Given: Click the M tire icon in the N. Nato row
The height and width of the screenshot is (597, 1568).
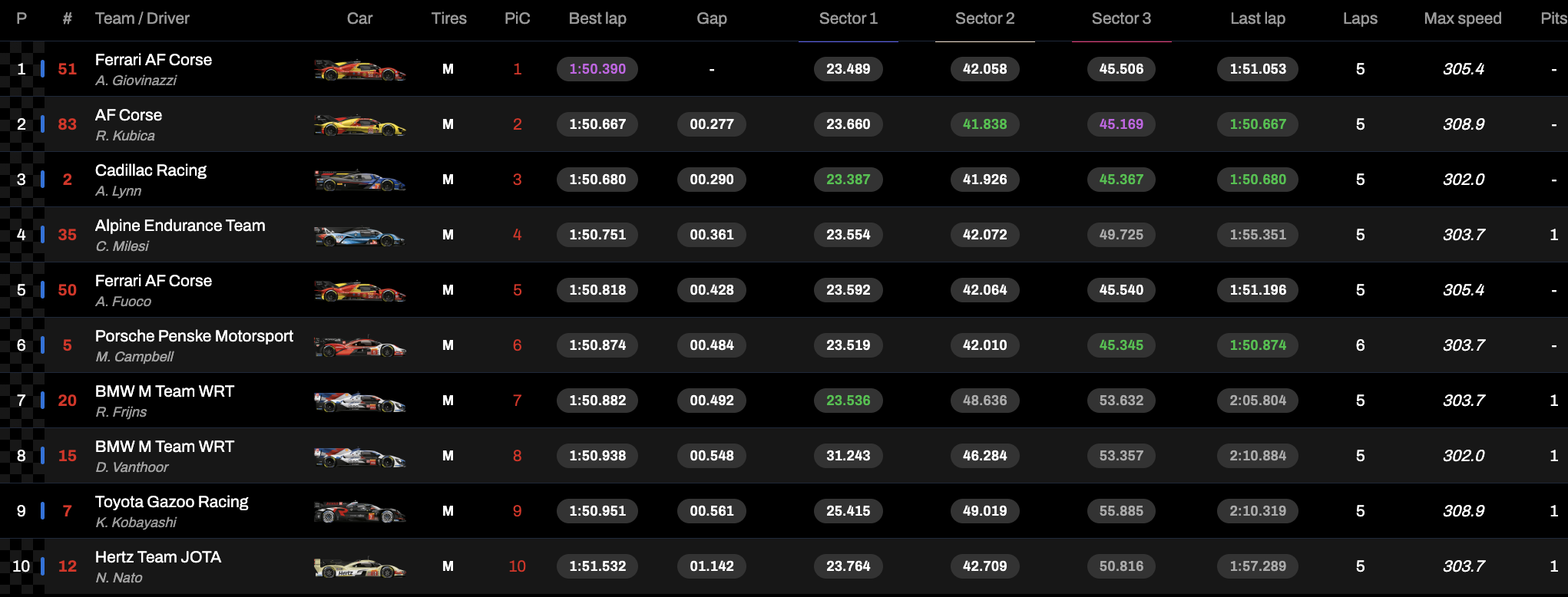Looking at the screenshot, I should point(448,566).
